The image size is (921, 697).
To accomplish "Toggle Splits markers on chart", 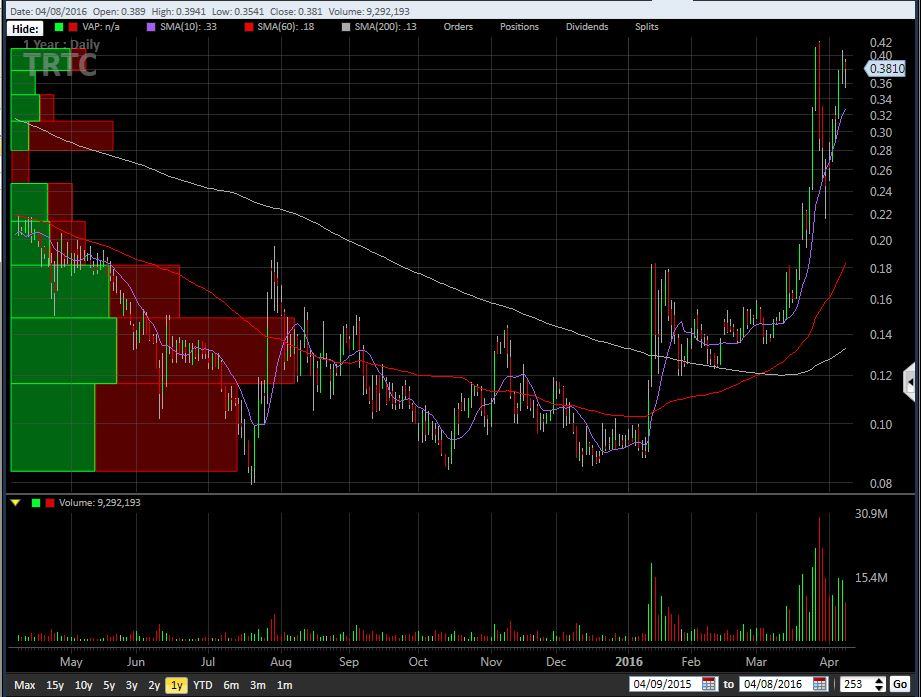I will [x=647, y=27].
